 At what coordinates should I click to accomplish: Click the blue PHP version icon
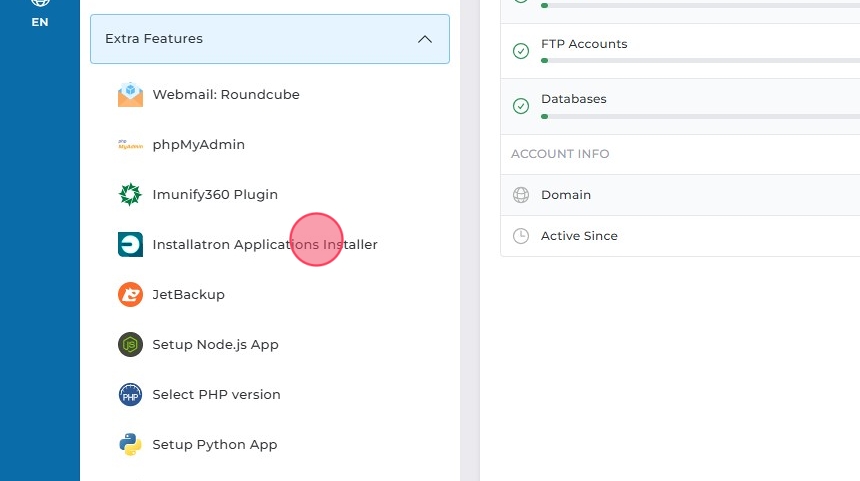point(130,395)
